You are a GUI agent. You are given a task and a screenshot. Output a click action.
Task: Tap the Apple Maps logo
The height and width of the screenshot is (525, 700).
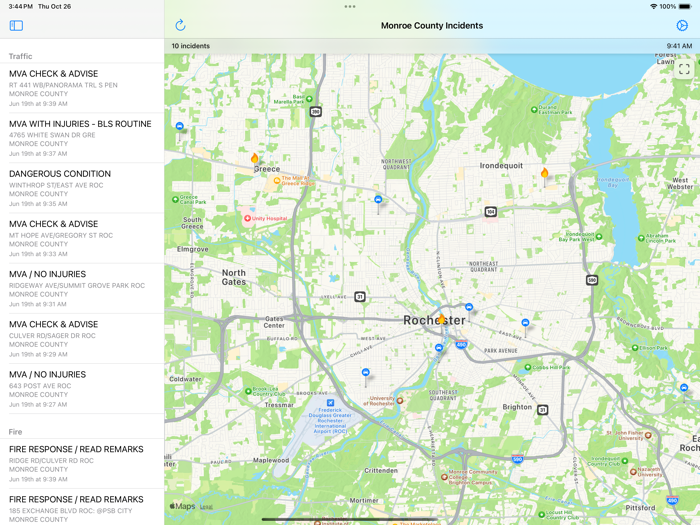[x=182, y=506]
